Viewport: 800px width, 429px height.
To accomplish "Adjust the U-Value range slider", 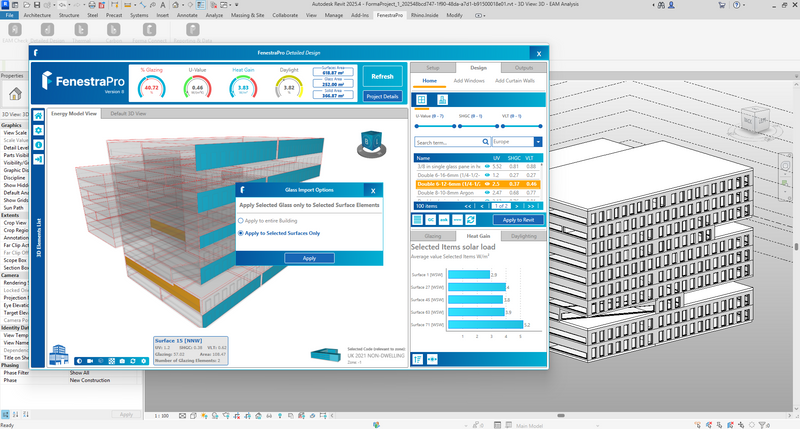I will pos(435,126).
